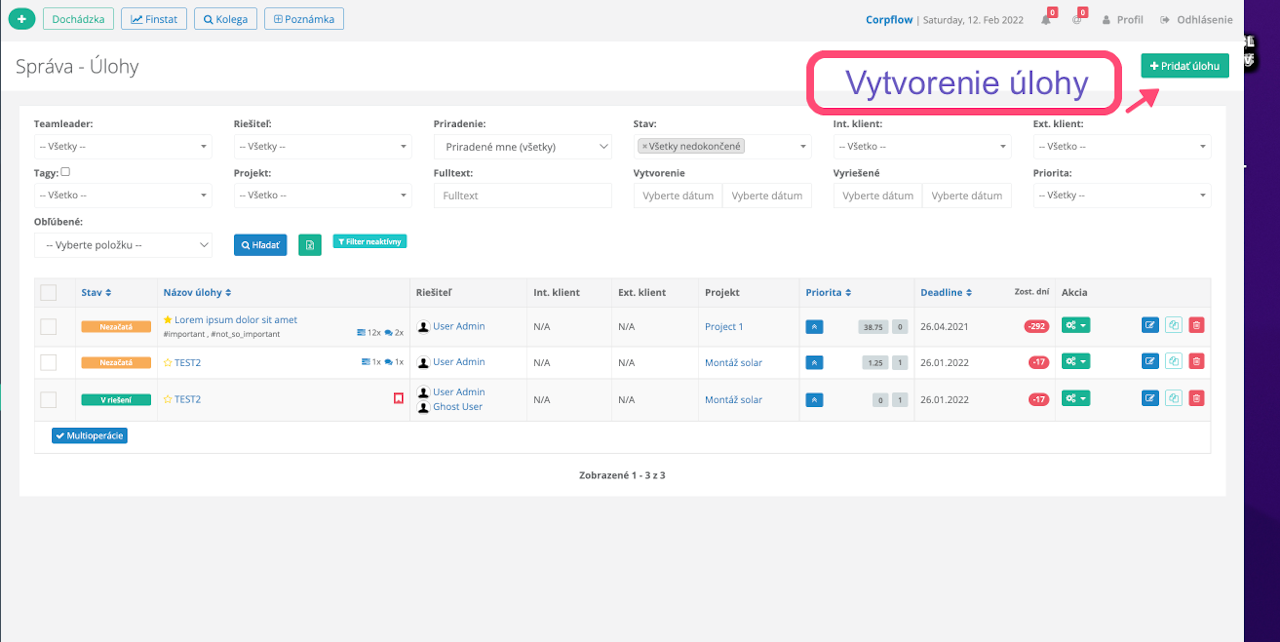Click red bookmark icon in V riešení row

pyautogui.click(x=398, y=398)
